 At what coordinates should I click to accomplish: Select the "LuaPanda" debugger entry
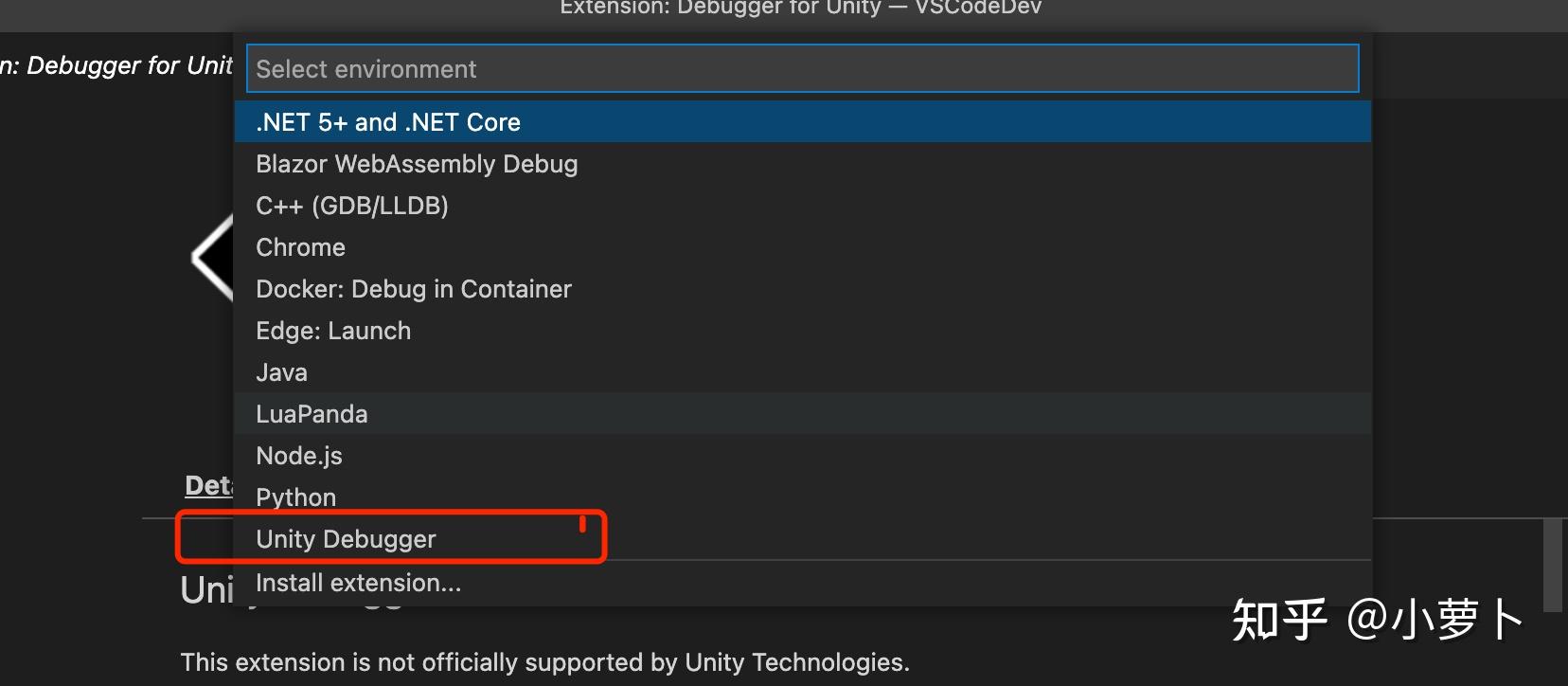[x=312, y=413]
